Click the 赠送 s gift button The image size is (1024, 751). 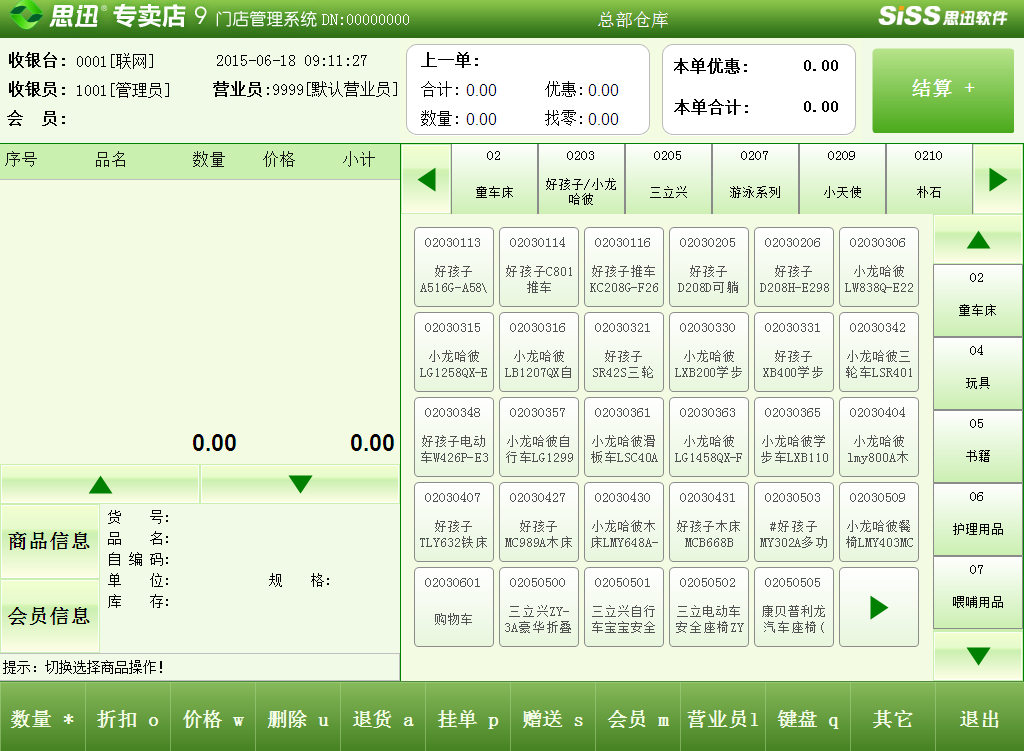tap(552, 719)
